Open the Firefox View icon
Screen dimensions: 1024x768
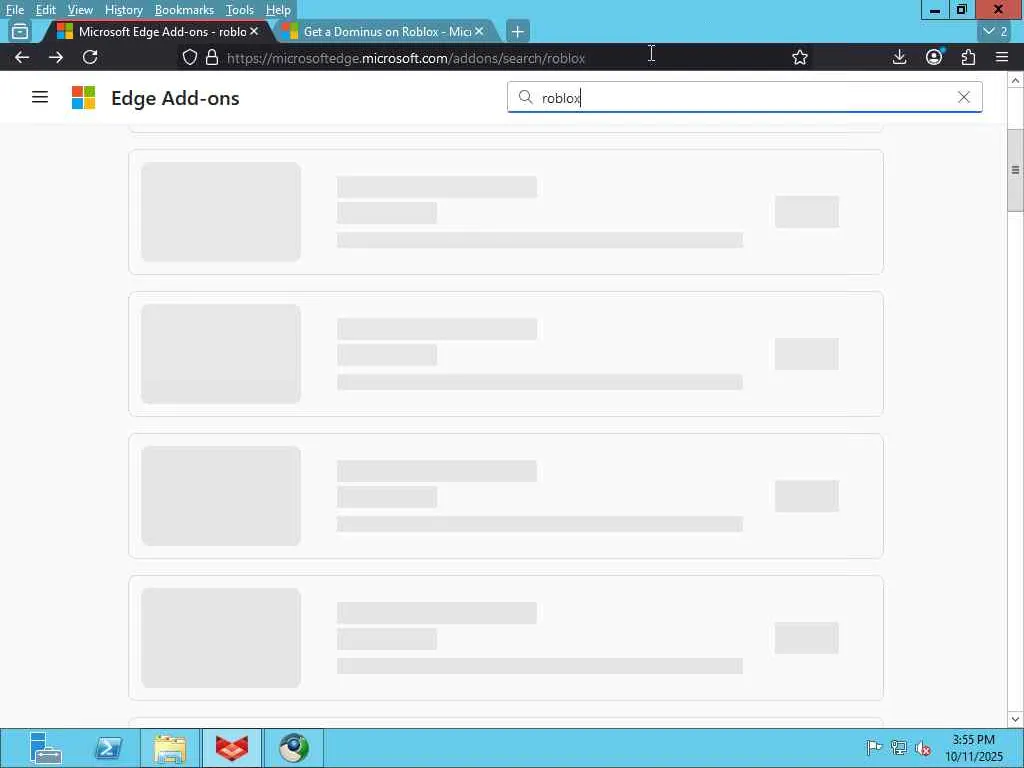(x=20, y=31)
